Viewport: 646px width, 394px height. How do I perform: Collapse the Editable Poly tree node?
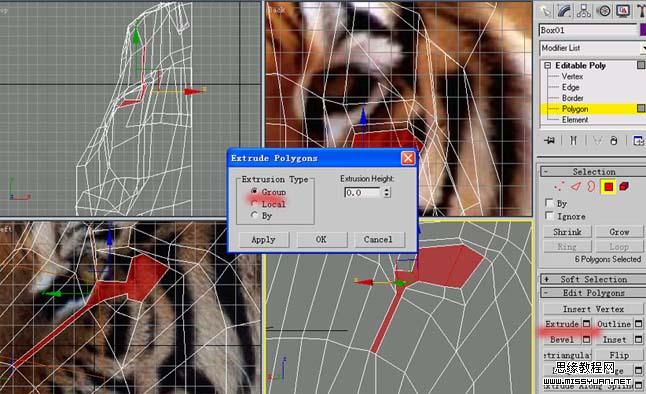point(548,66)
